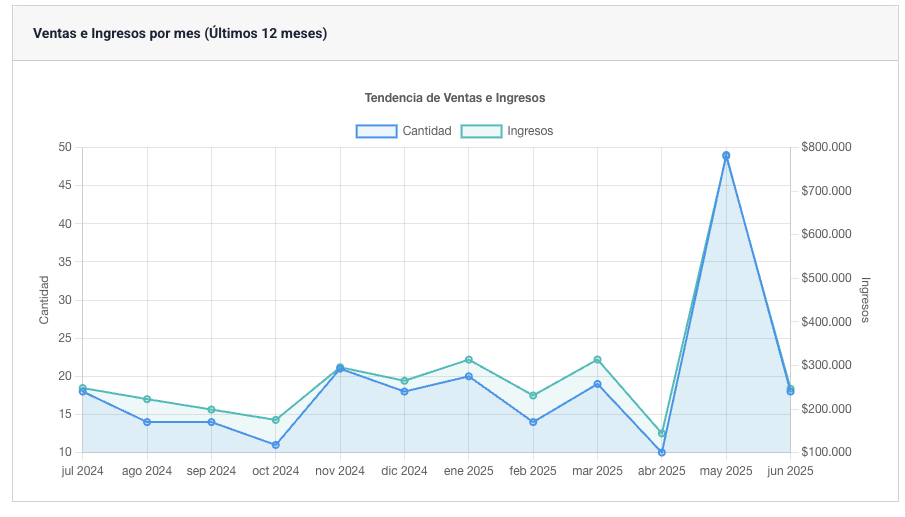Click the Cantidad point for dic 2024
The height and width of the screenshot is (517, 905).
405,392
